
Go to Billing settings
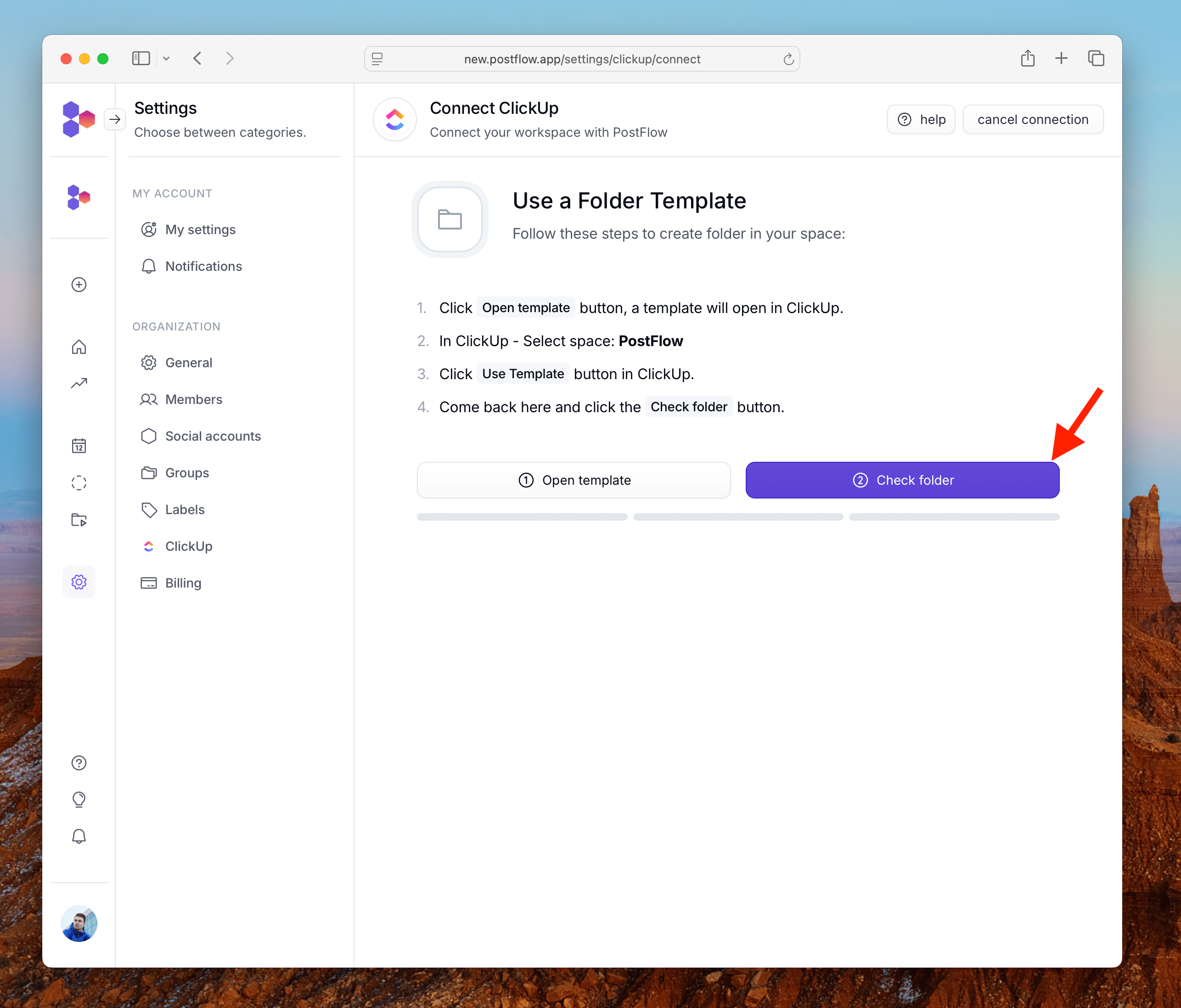tap(183, 583)
